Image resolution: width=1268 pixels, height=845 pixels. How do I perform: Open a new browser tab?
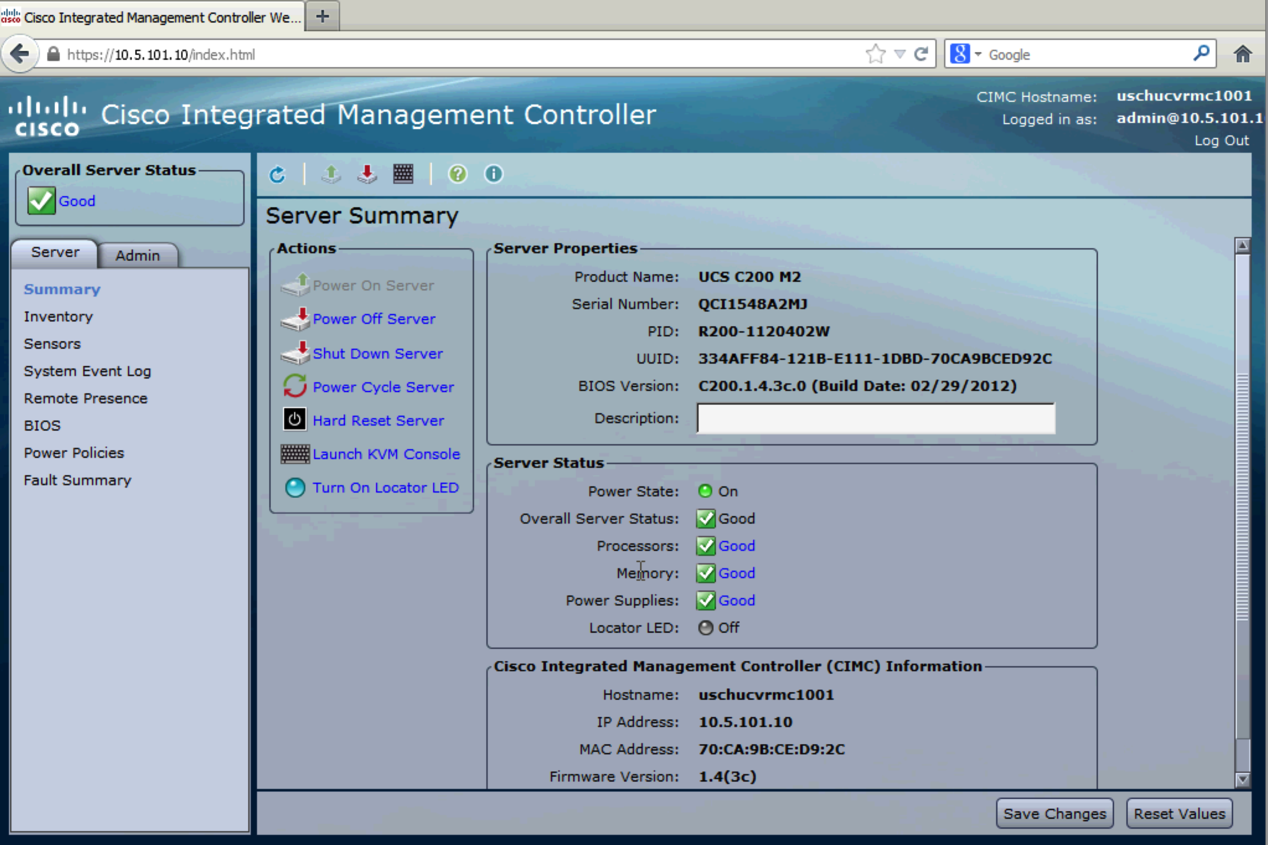pos(322,16)
